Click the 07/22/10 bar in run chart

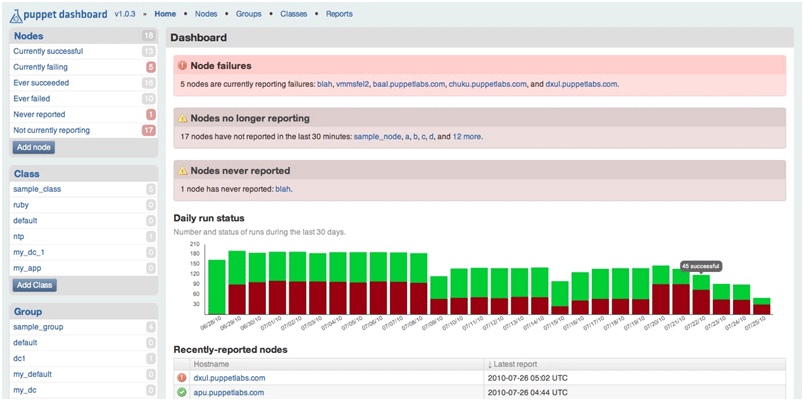pos(701,295)
